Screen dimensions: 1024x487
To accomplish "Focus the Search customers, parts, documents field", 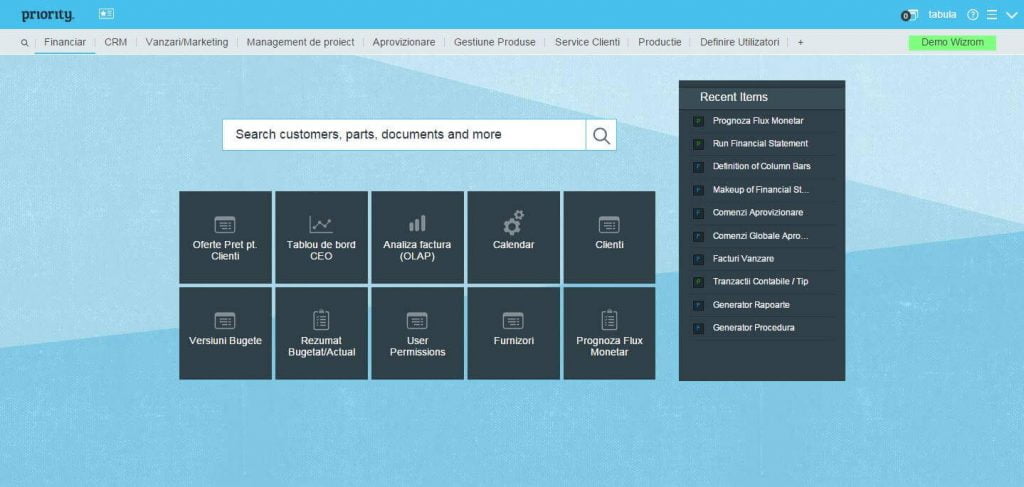I will [404, 134].
